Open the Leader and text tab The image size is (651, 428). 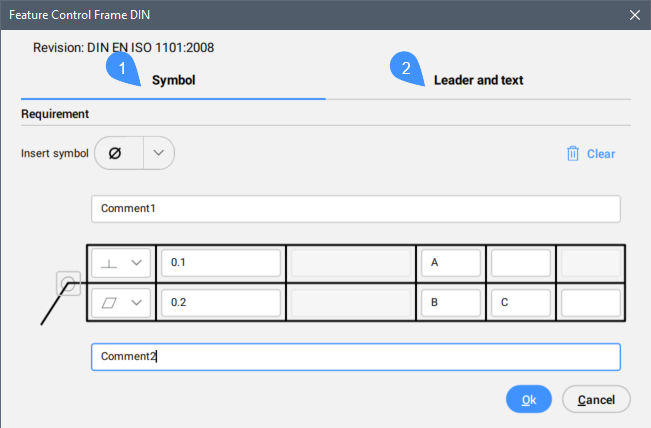[478, 80]
